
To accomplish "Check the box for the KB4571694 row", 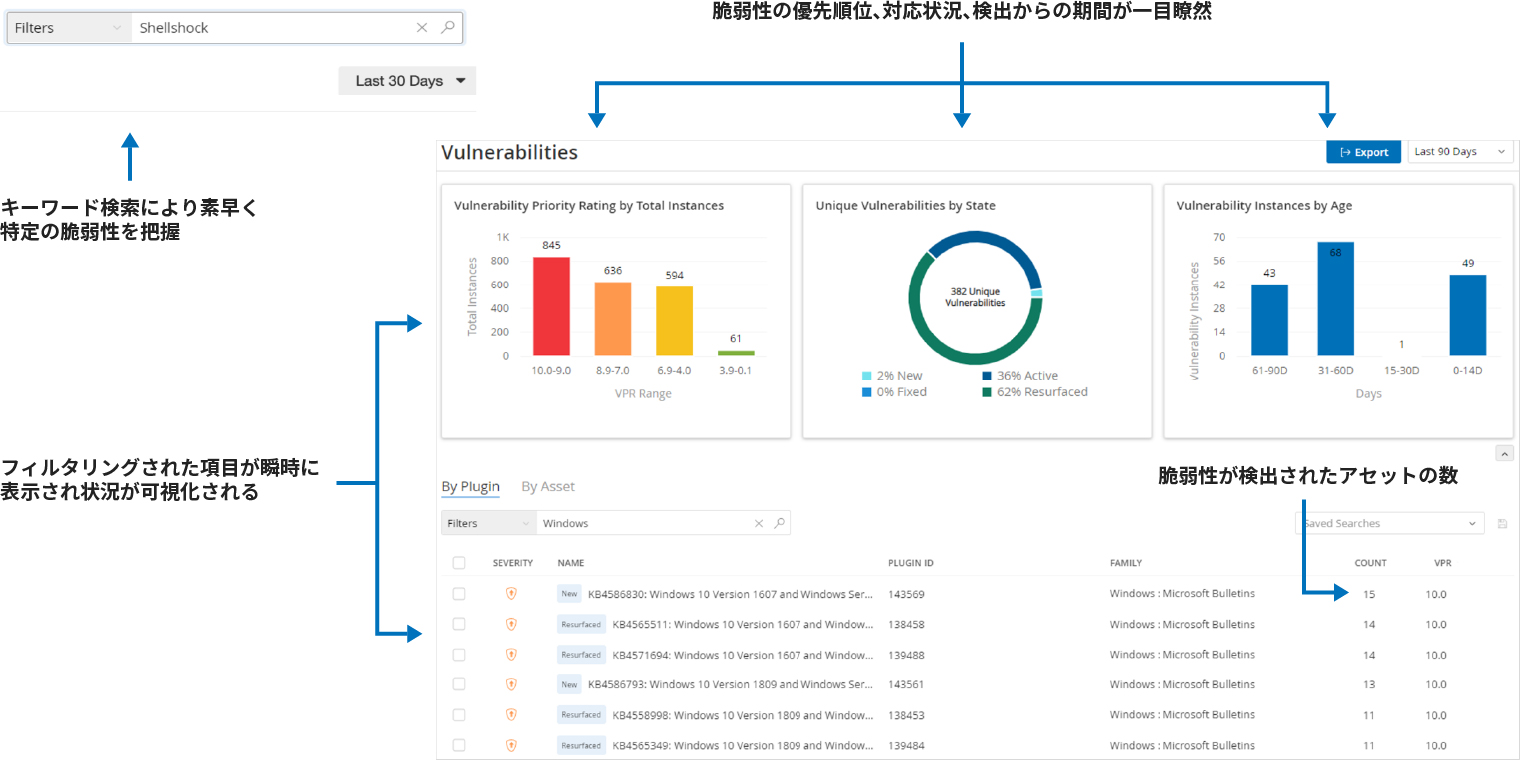I will 459,655.
